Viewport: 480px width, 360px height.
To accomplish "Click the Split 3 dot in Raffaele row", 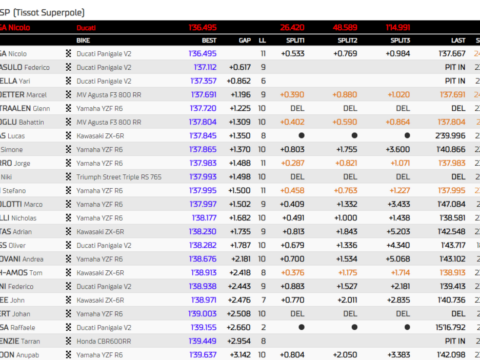I will pyautogui.click(x=407, y=327).
